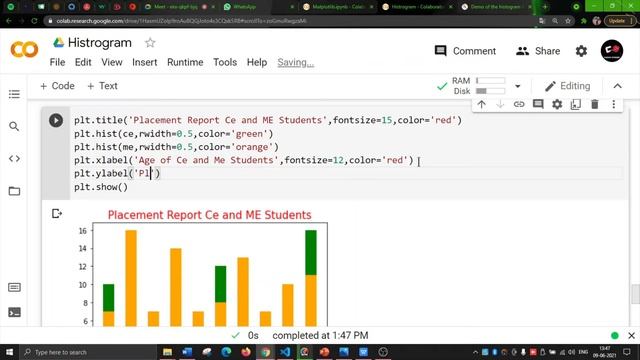Click the completed at 1:47 PM status text

(x=320, y=336)
